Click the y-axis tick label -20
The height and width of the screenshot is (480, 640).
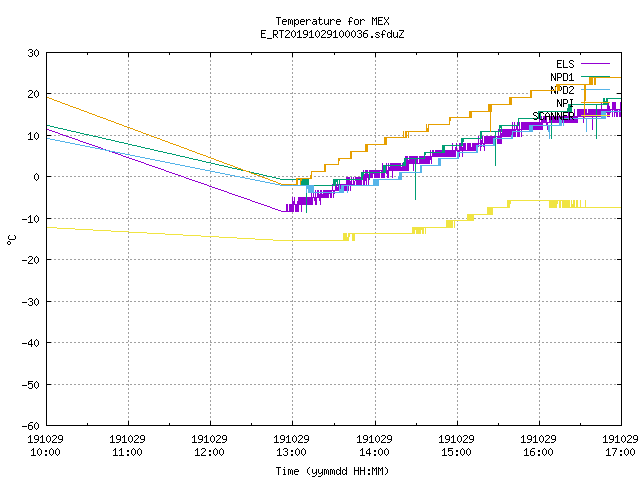pyautogui.click(x=31, y=260)
